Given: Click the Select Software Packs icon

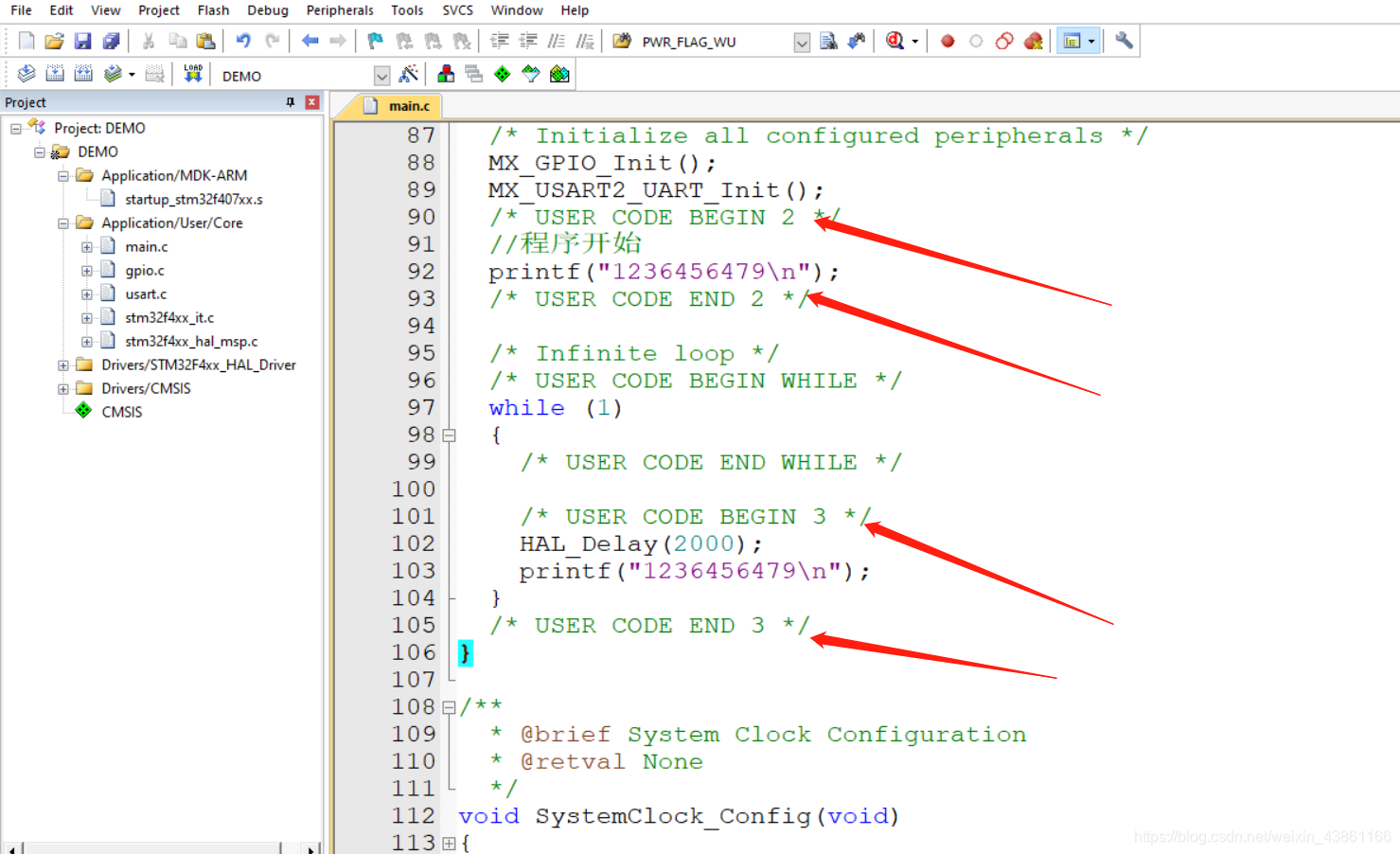Looking at the screenshot, I should click(x=531, y=74).
